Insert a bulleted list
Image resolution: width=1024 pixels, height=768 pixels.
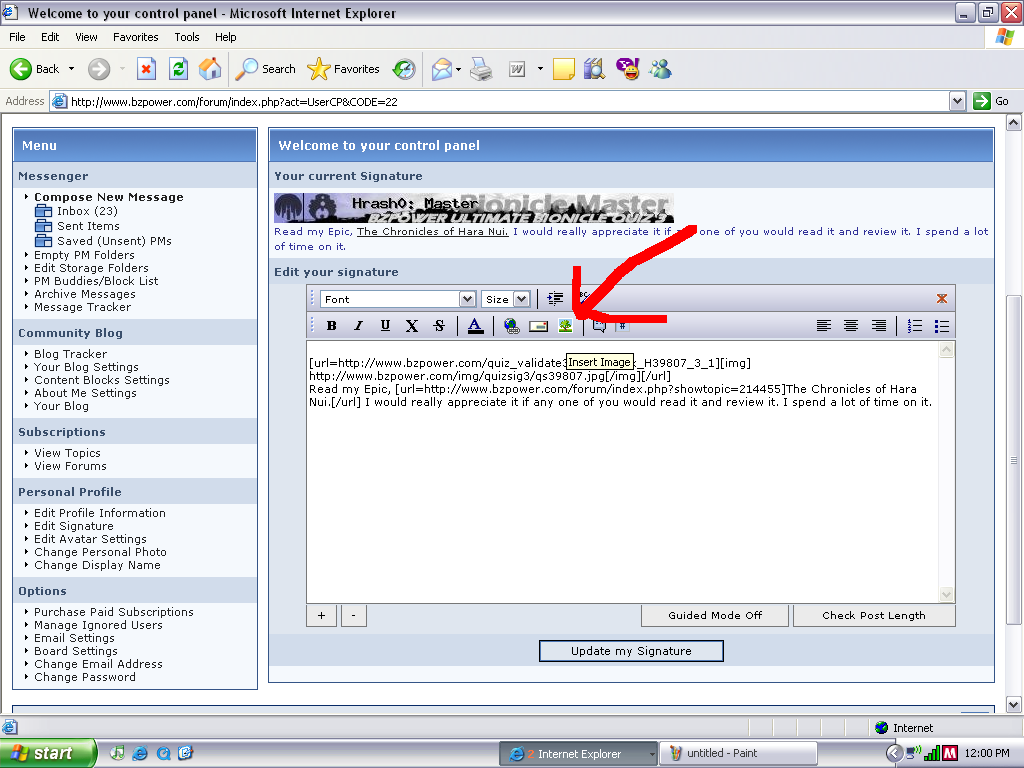[x=942, y=326]
